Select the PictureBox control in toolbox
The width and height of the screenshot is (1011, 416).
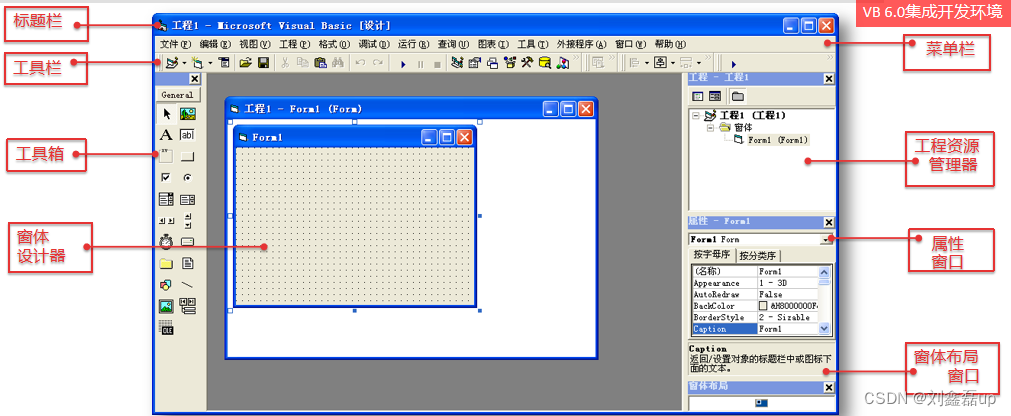[x=188, y=115]
